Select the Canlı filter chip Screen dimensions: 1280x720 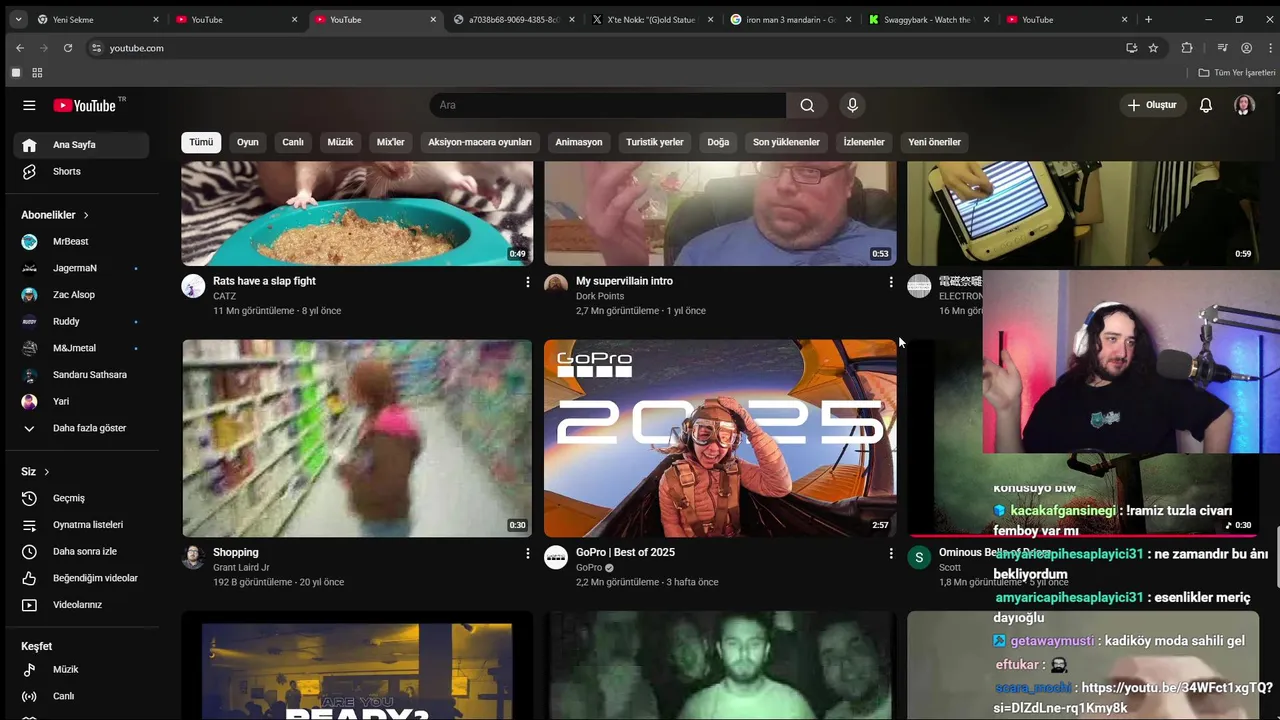(293, 142)
